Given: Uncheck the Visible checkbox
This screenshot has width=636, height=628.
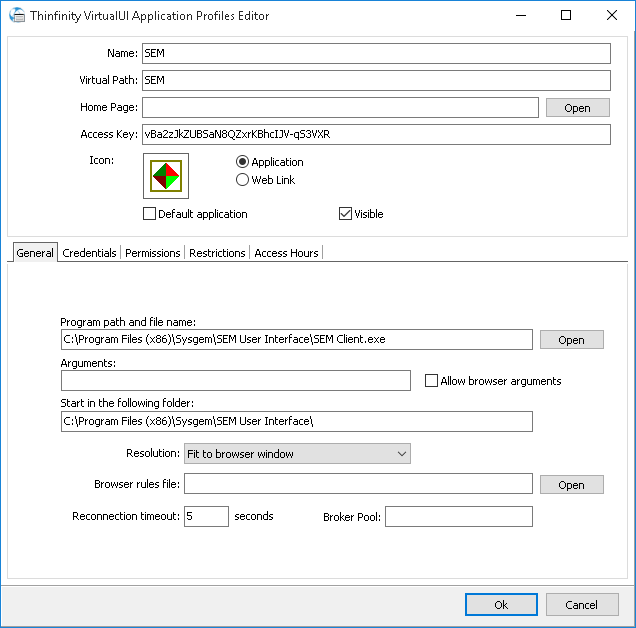Looking at the screenshot, I should point(346,214).
